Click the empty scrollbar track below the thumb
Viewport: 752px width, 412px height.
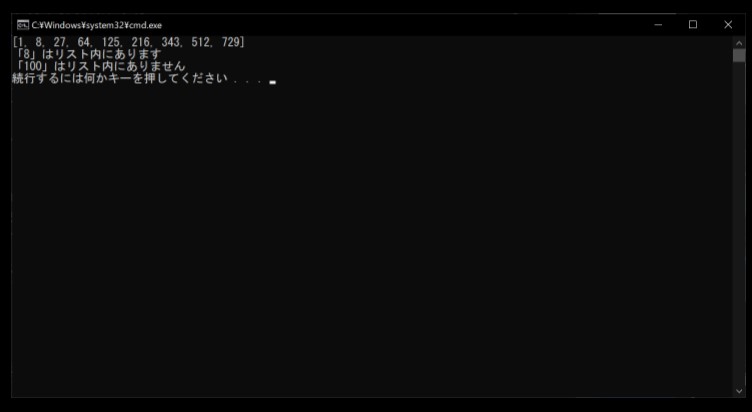tap(739, 223)
